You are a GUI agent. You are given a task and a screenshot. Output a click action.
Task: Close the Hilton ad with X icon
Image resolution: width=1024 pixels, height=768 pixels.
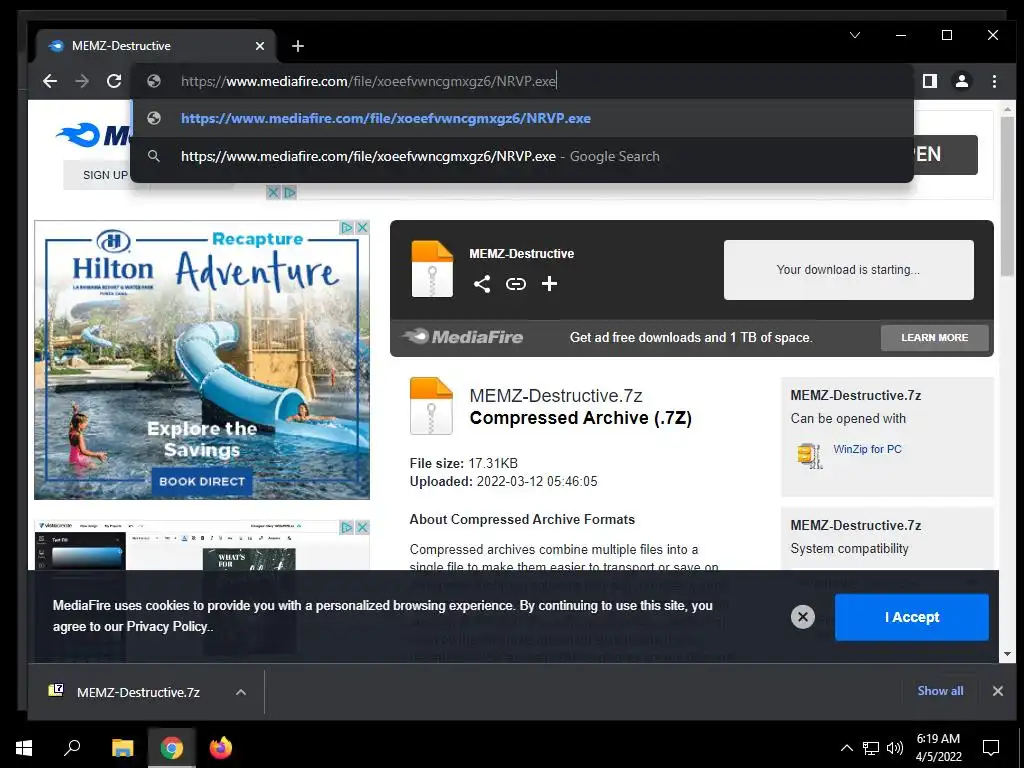362,227
